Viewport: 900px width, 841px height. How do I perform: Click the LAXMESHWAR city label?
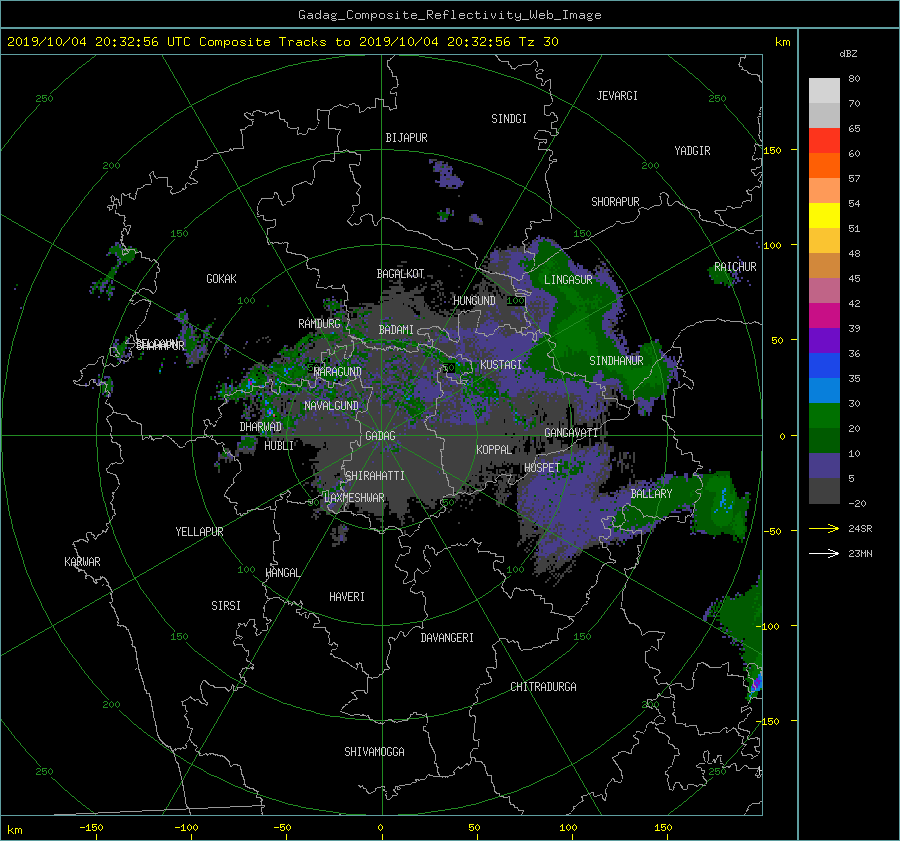pos(354,498)
